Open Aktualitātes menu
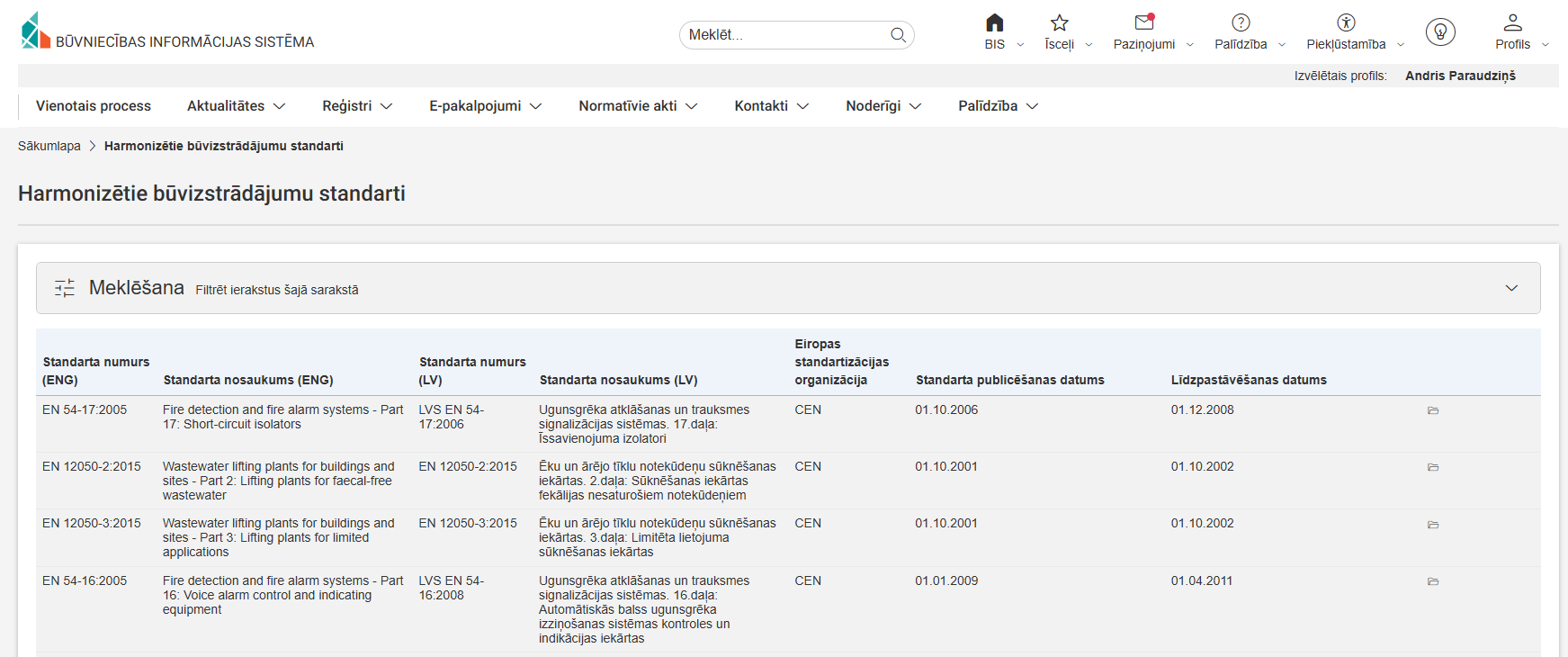 click(x=236, y=106)
